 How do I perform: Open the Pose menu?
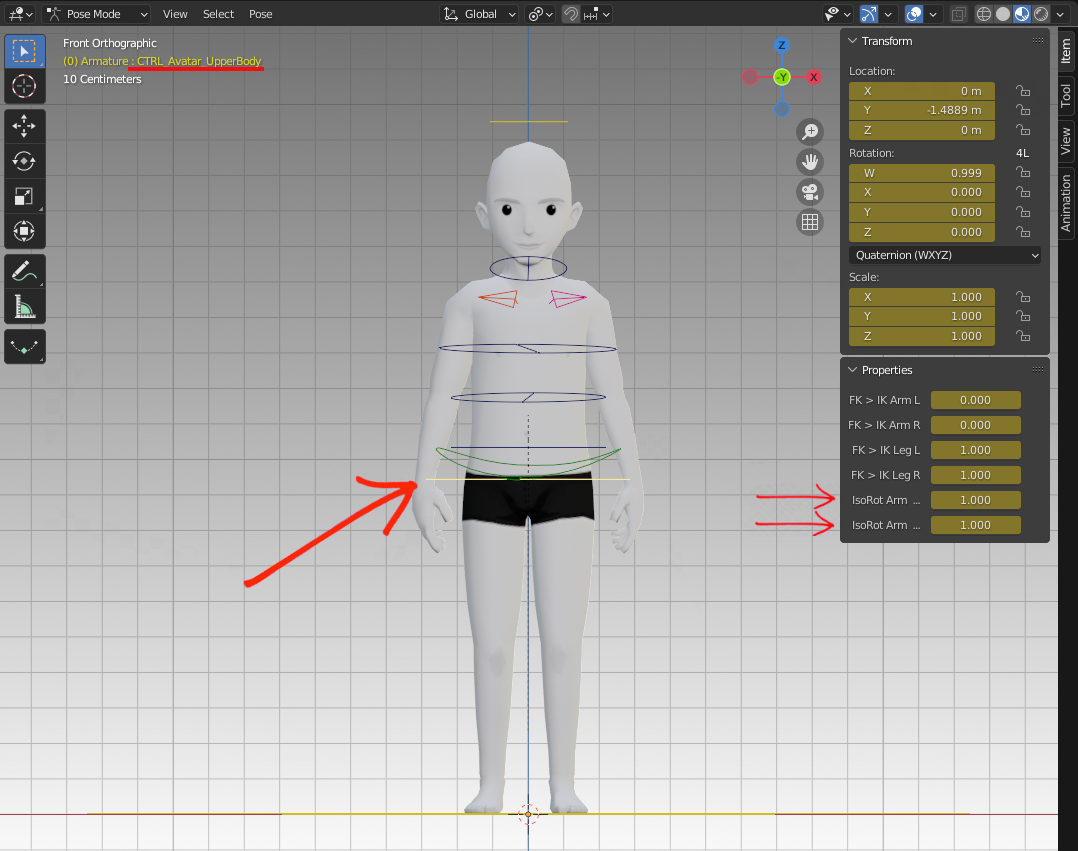(x=260, y=14)
